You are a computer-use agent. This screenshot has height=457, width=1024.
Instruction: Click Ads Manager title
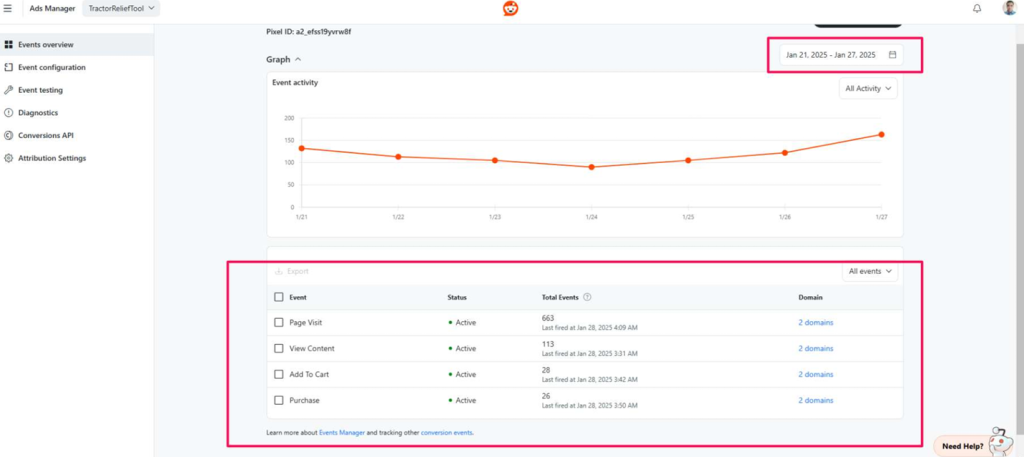coord(52,8)
